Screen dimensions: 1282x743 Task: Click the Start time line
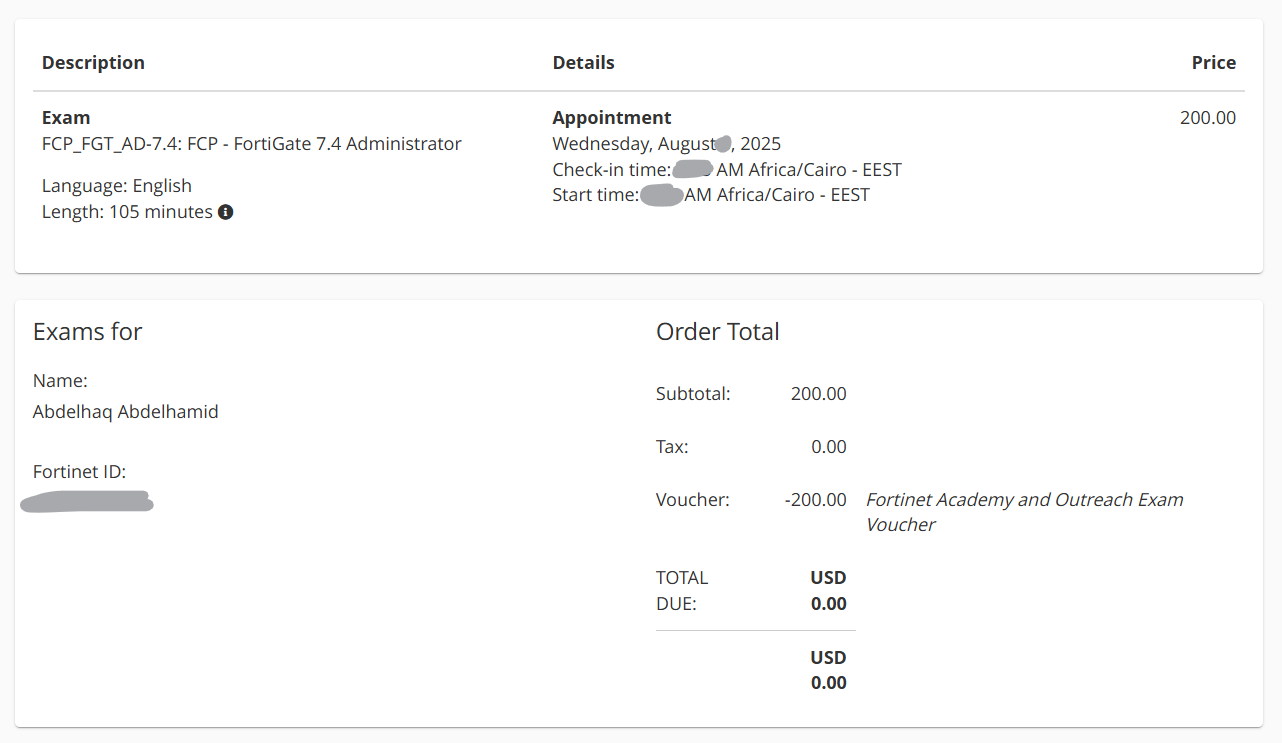tap(711, 195)
